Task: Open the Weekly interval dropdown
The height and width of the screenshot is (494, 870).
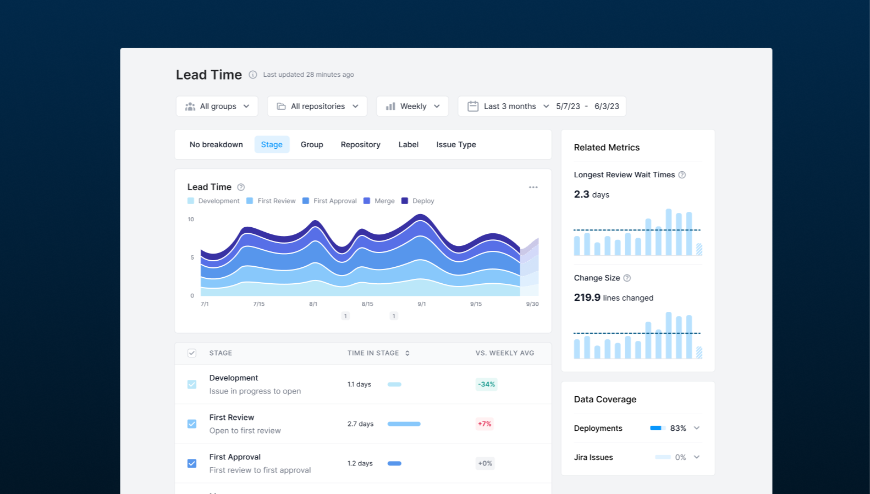Action: click(412, 106)
